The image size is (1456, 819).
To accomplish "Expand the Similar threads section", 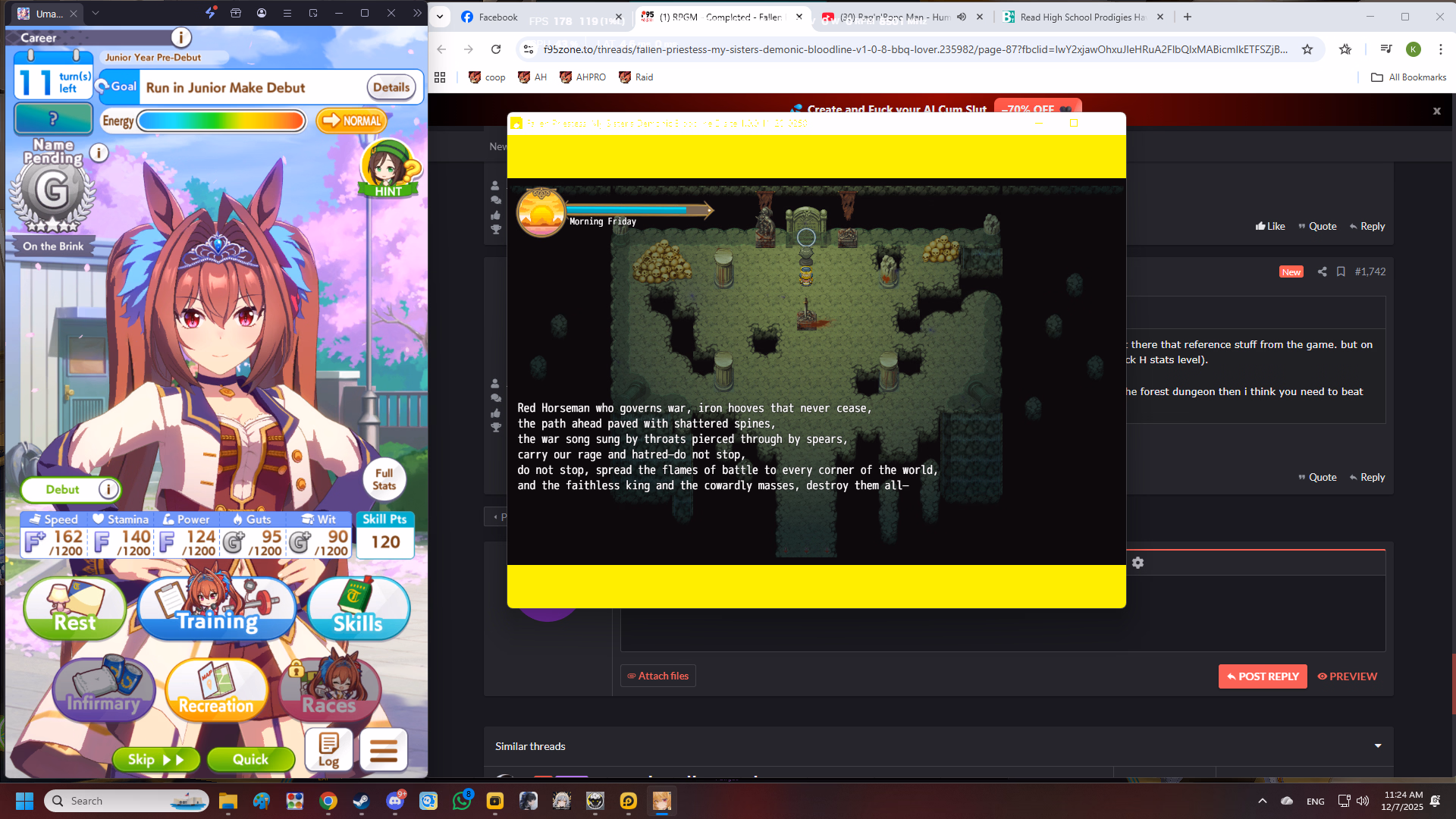I will click(x=1377, y=746).
